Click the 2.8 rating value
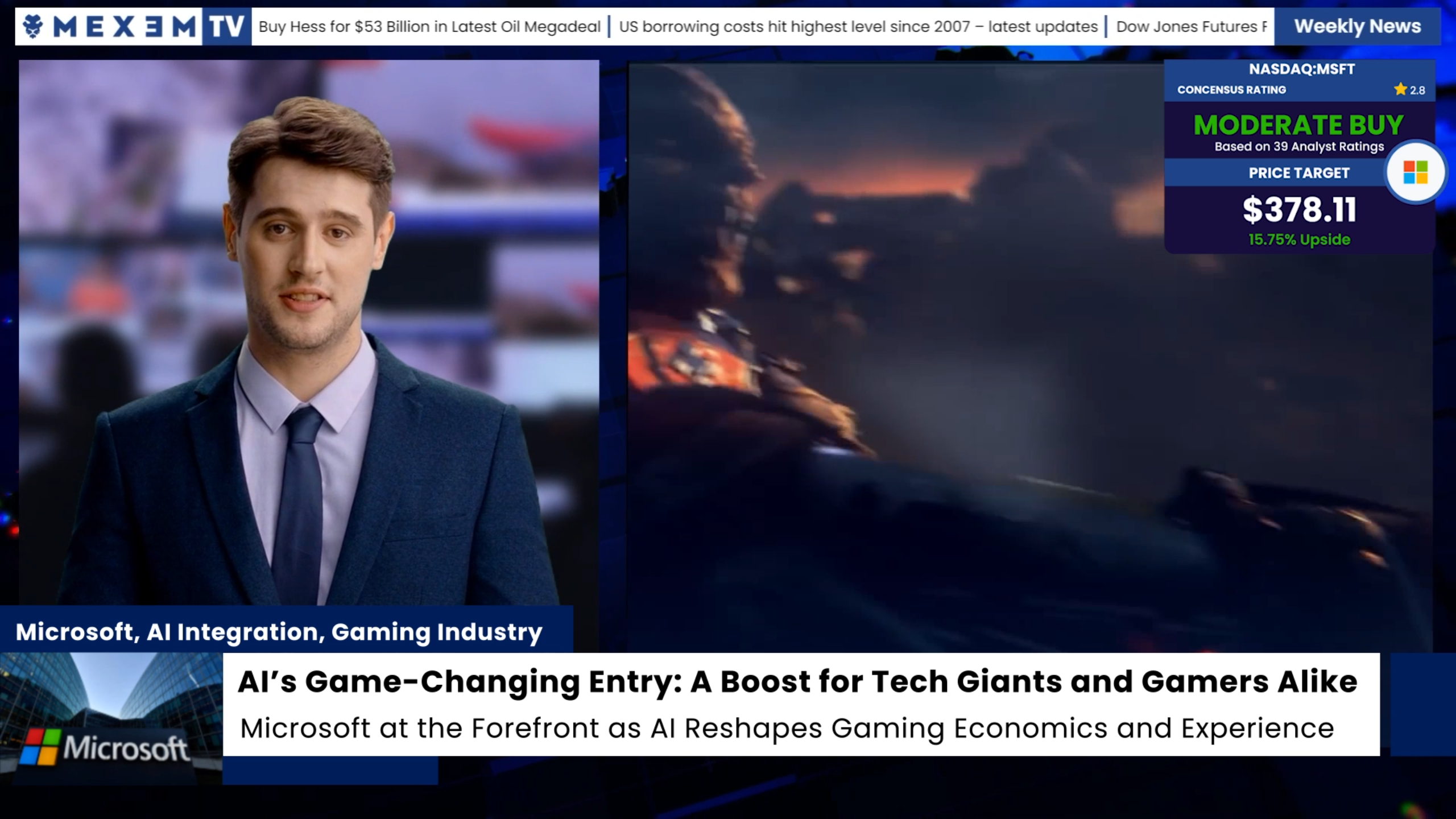 pos(1417,90)
